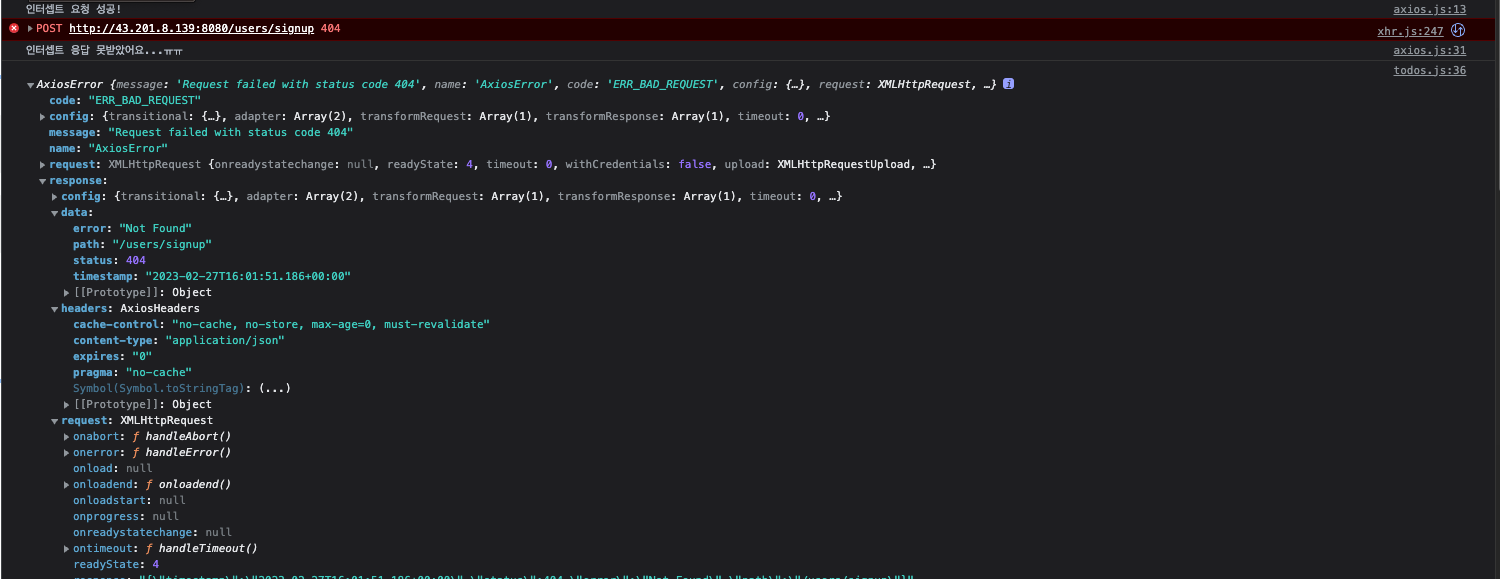Viewport: 1500px width, 579px height.
Task: Click the pragma "no-cache" line
Action: pyautogui.click(x=132, y=372)
